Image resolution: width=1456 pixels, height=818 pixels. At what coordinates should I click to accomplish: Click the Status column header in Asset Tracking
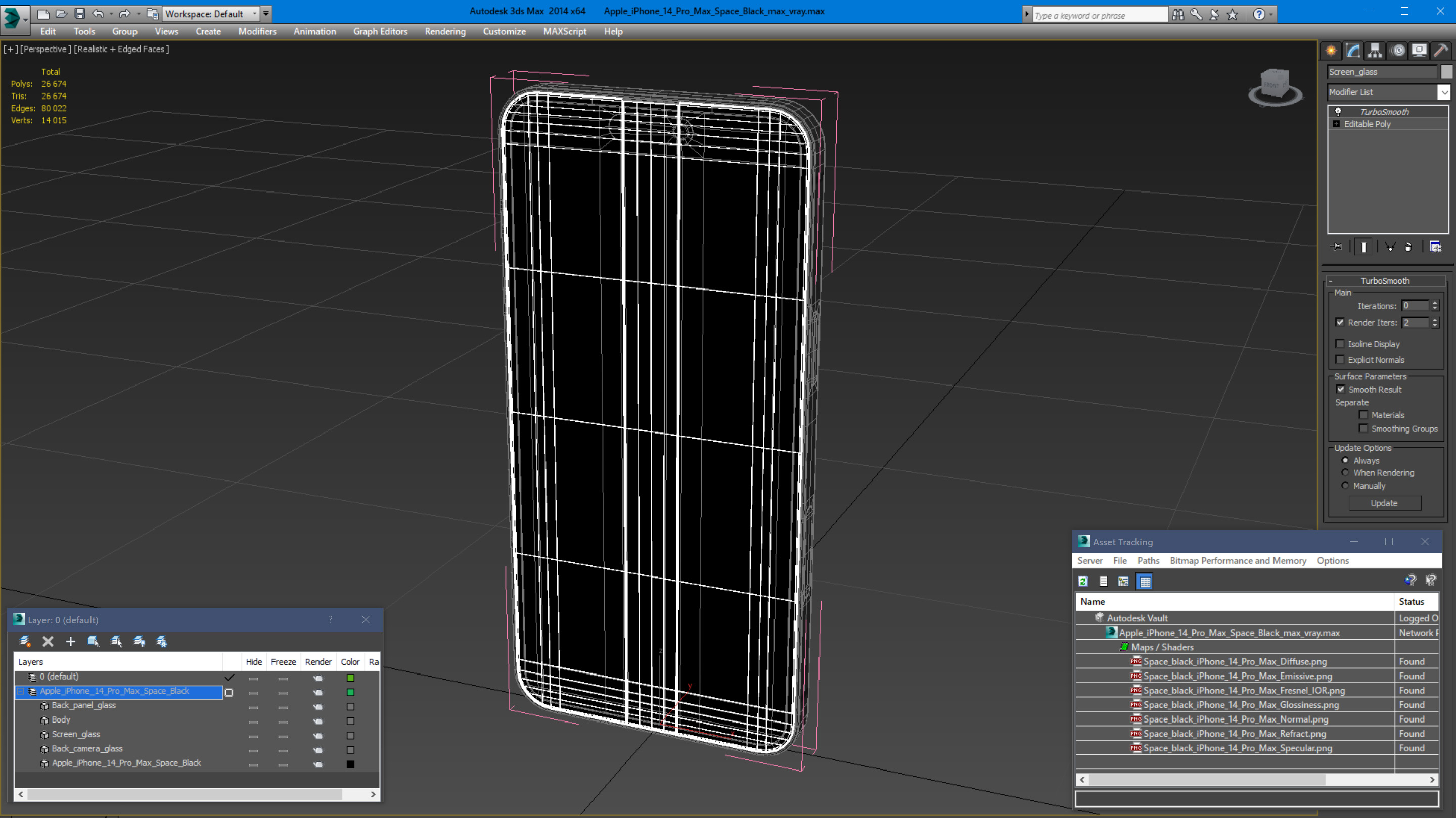[x=1416, y=602]
